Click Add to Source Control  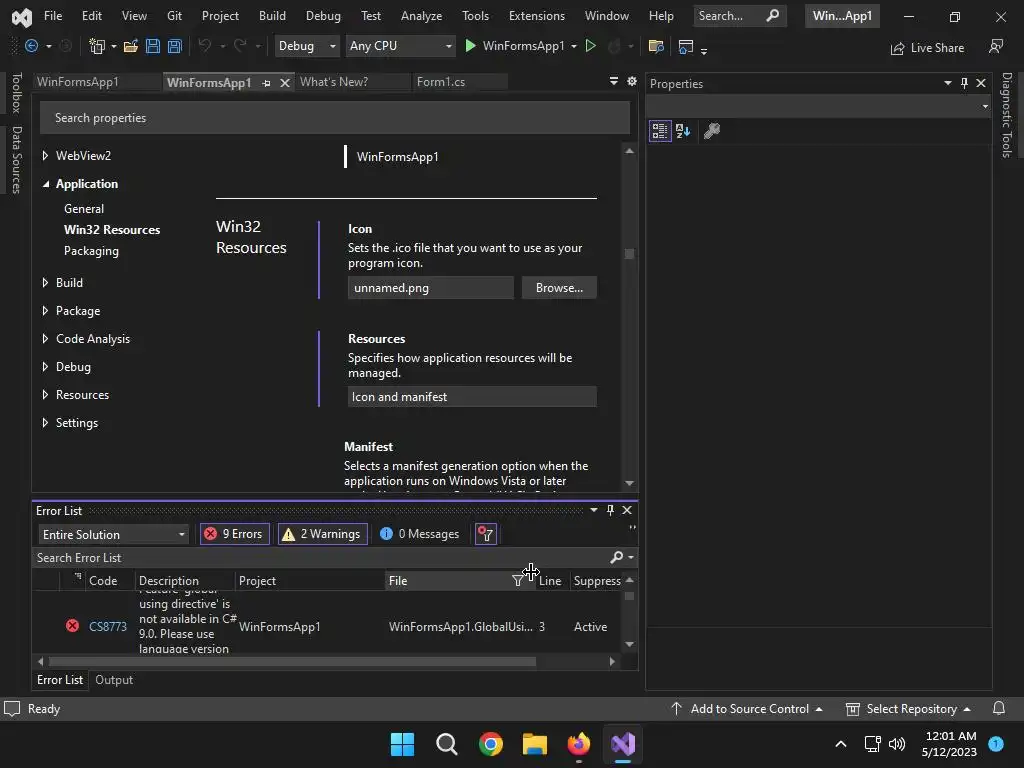pos(749,709)
